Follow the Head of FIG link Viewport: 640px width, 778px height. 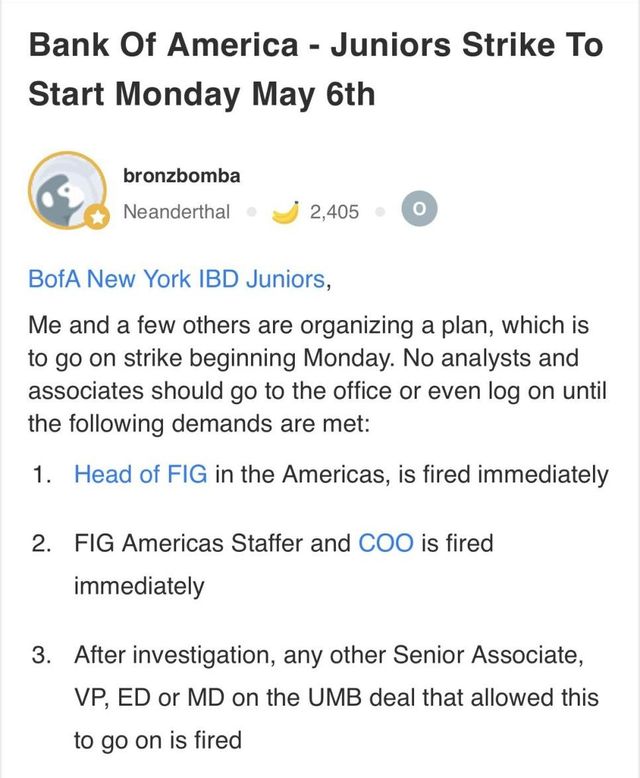click(x=141, y=474)
